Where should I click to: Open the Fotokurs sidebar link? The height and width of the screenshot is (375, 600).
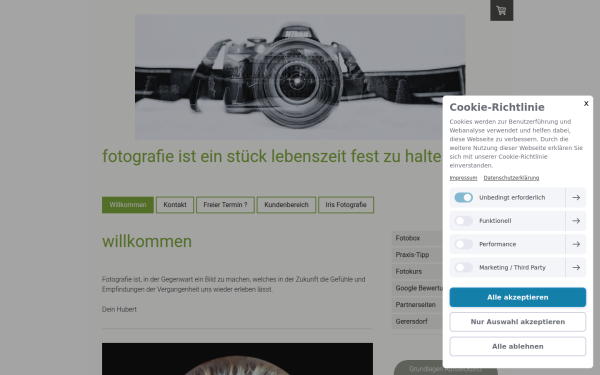point(417,272)
